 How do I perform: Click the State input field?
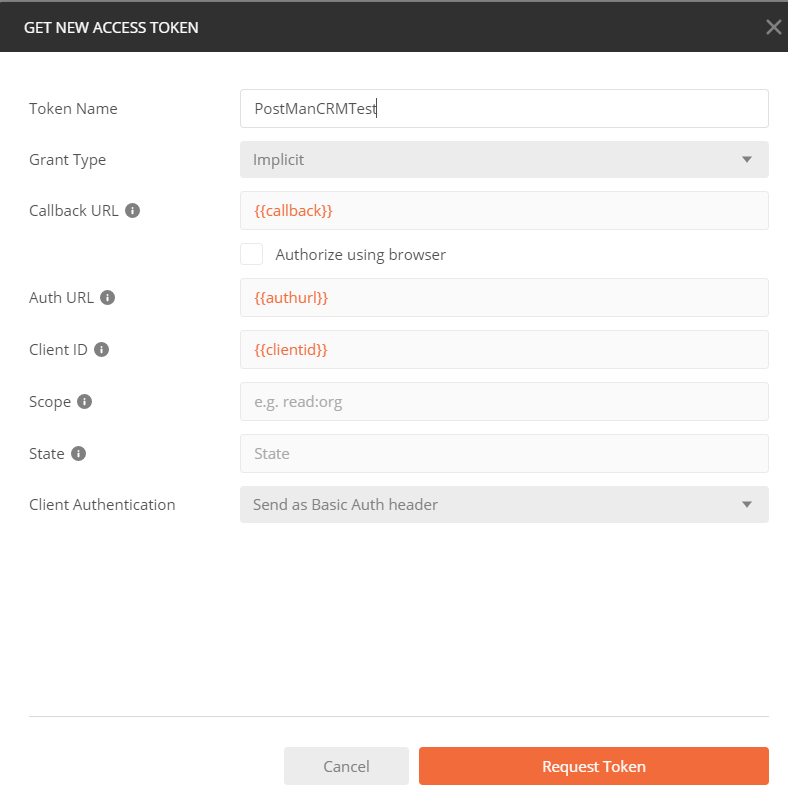tap(503, 454)
